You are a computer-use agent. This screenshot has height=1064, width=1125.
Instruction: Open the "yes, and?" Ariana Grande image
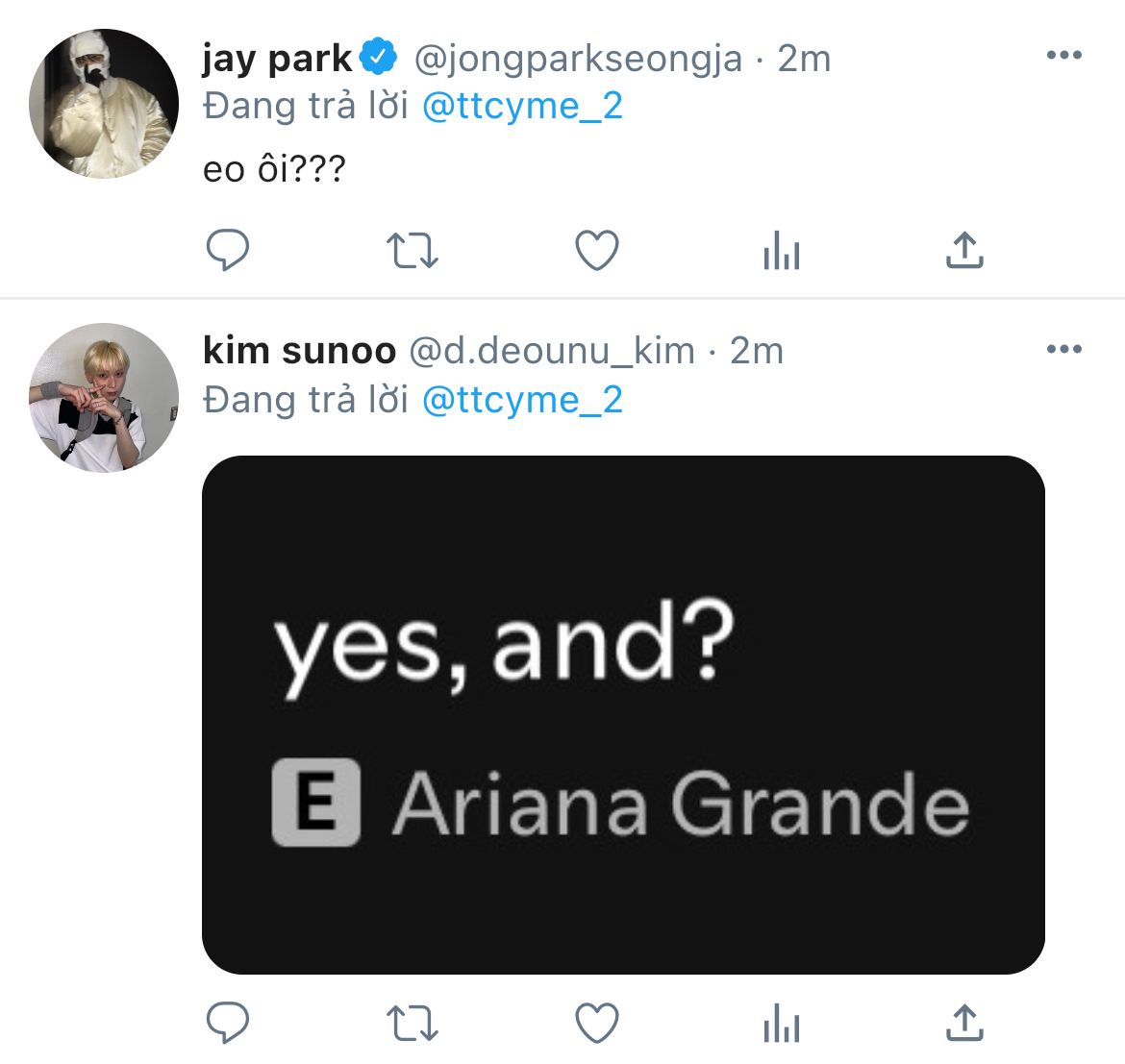(623, 714)
